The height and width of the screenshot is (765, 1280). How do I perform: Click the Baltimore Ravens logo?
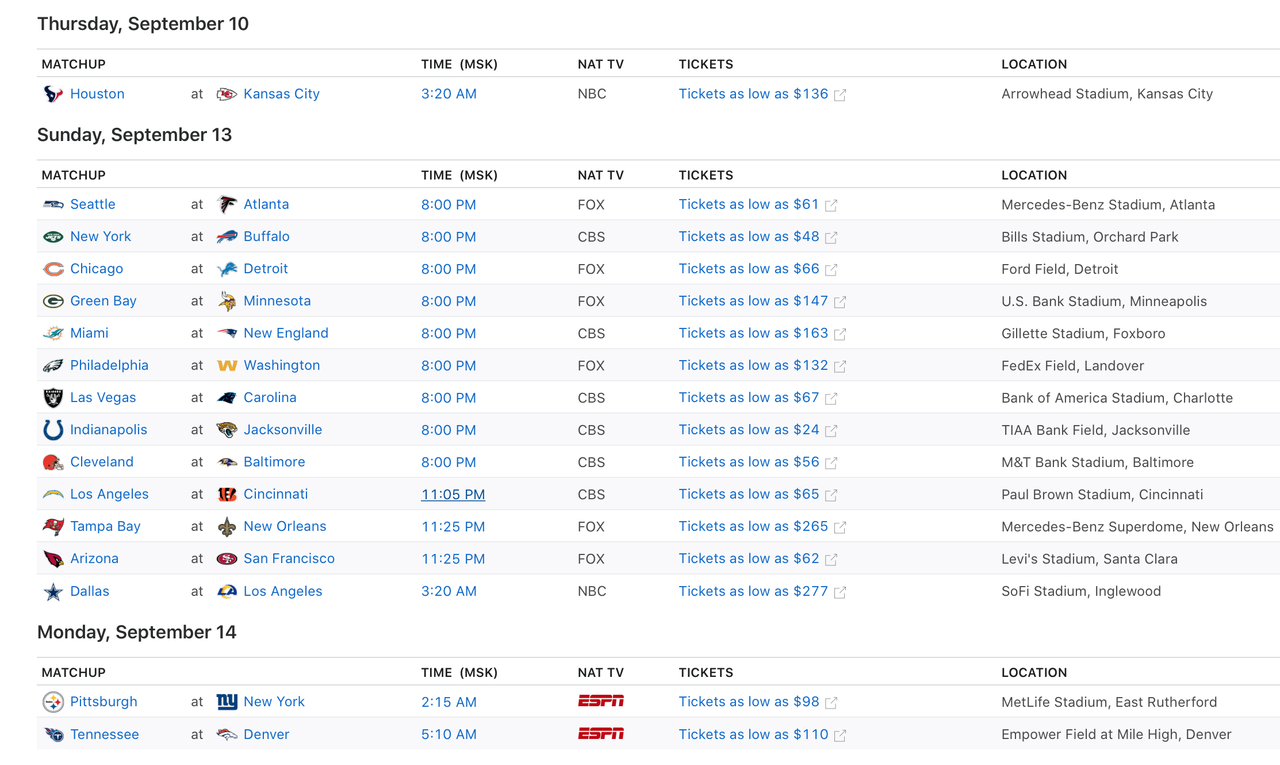227,462
